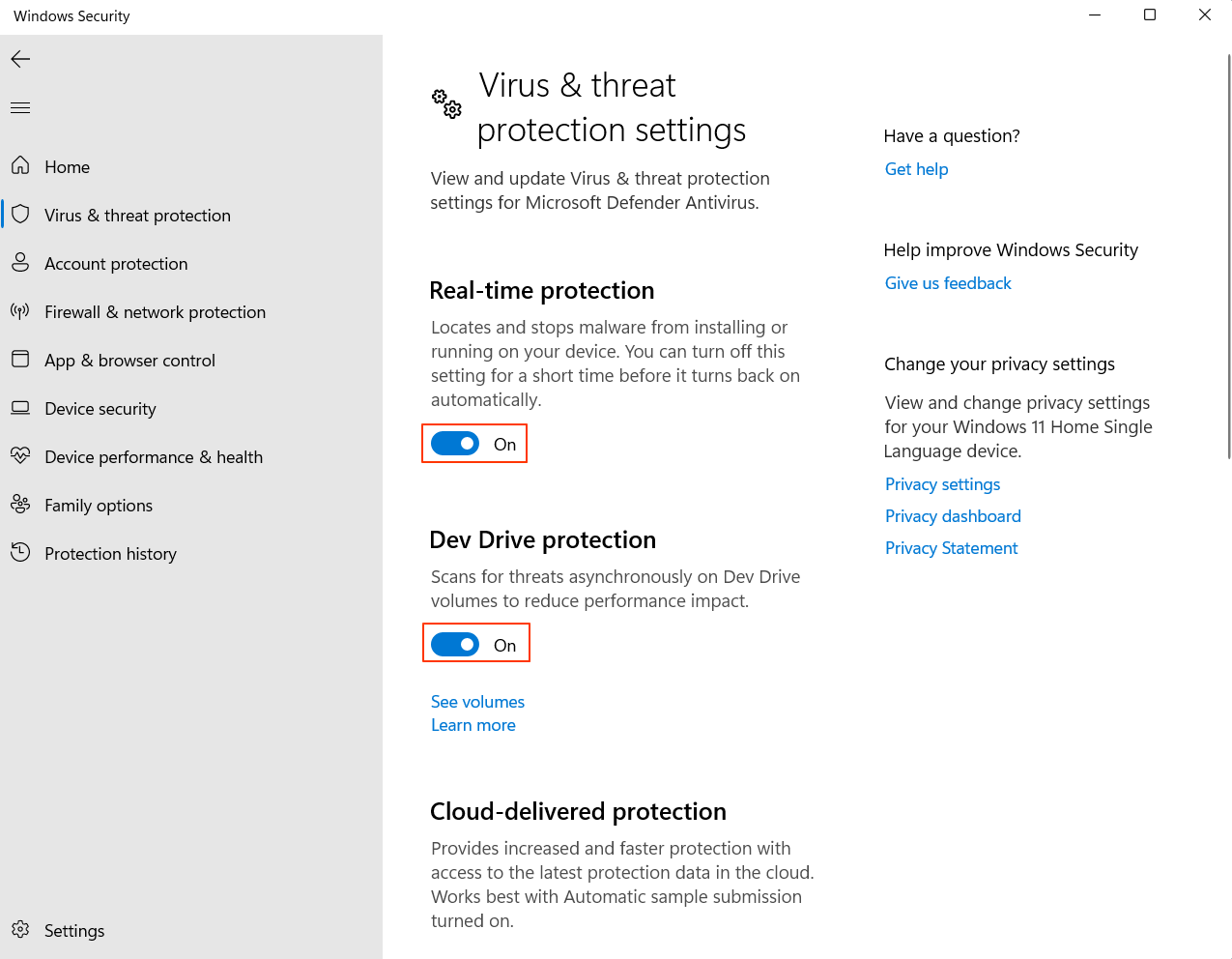Open the Privacy dashboard link

(953, 516)
